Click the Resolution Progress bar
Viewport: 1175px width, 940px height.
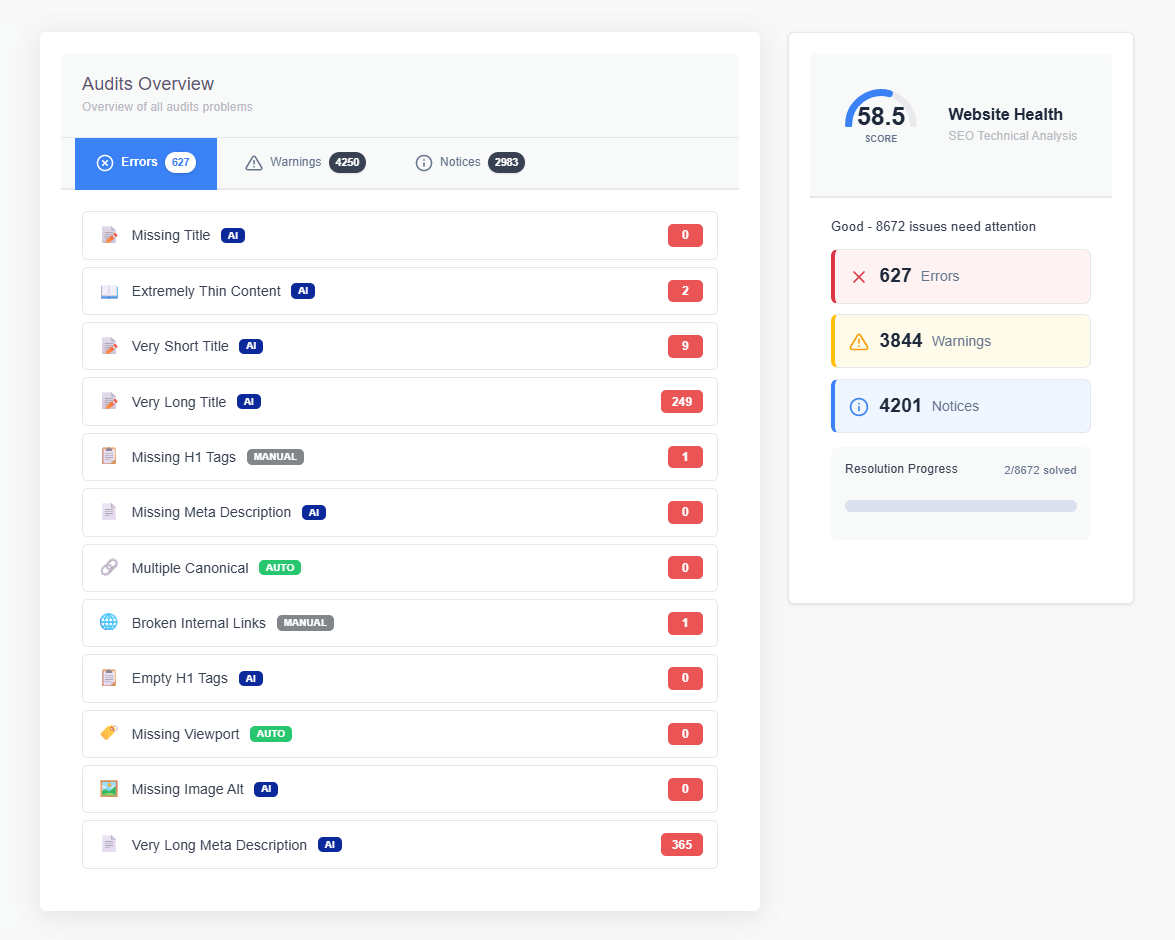click(960, 505)
